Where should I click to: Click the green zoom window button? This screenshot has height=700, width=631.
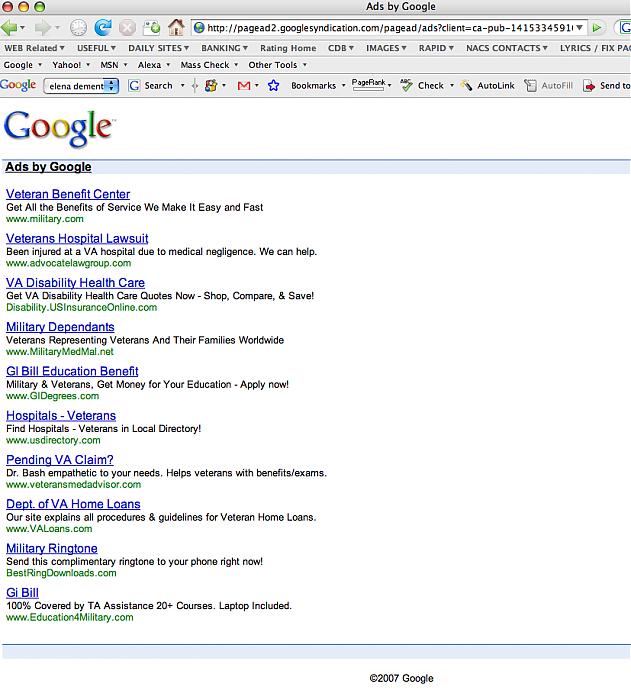[40, 6]
